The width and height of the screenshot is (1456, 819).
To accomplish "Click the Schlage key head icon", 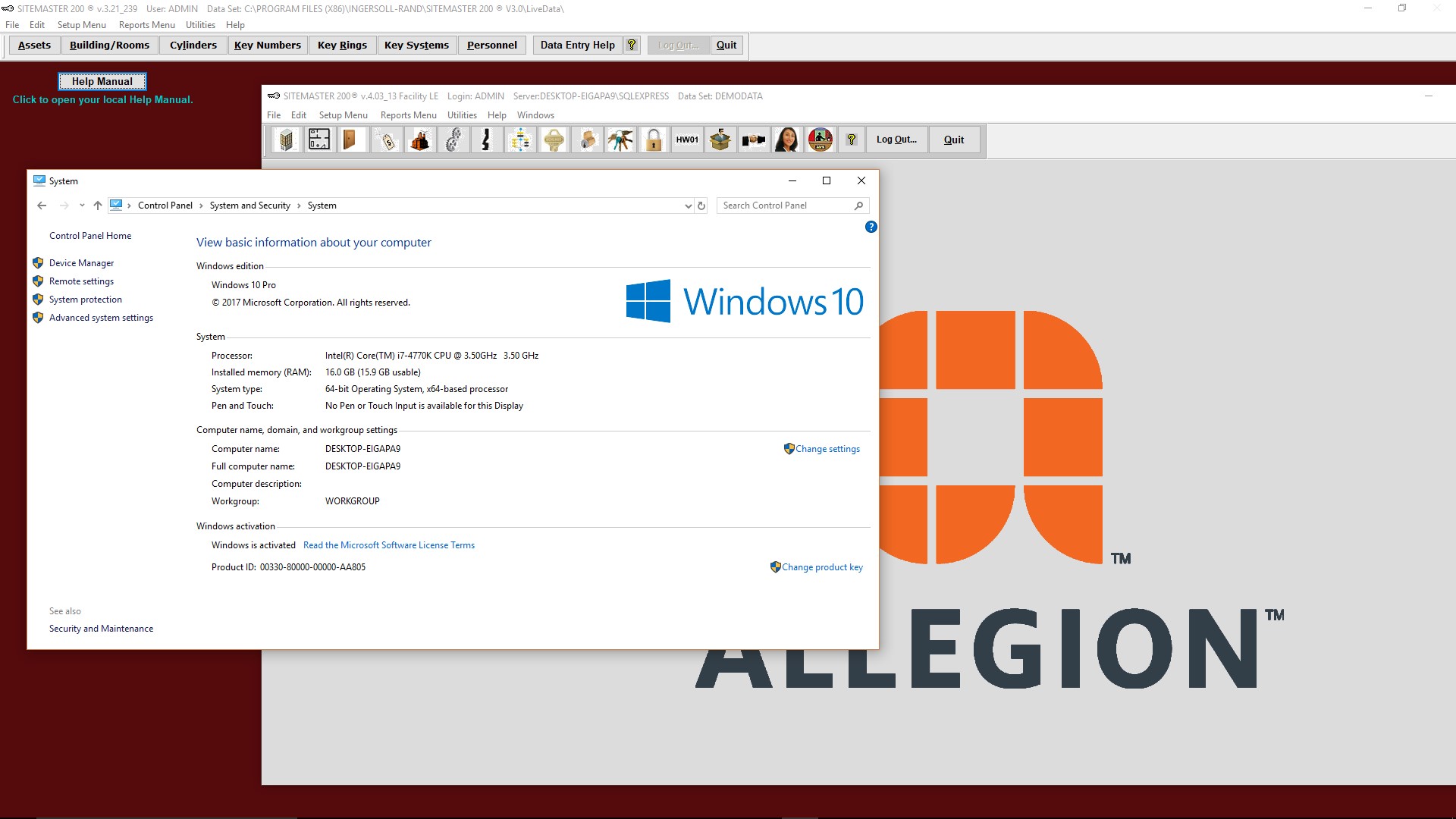I will [x=554, y=140].
